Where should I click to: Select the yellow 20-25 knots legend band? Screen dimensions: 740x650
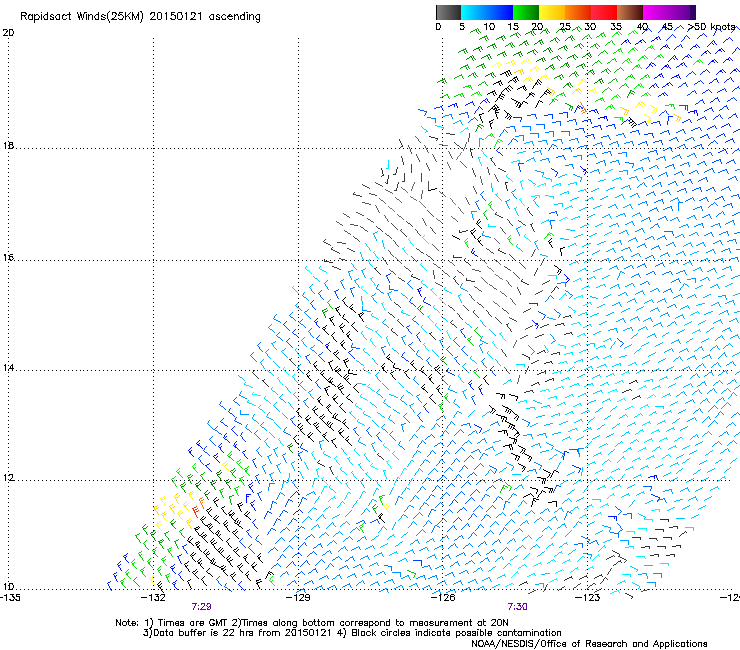pyautogui.click(x=552, y=12)
